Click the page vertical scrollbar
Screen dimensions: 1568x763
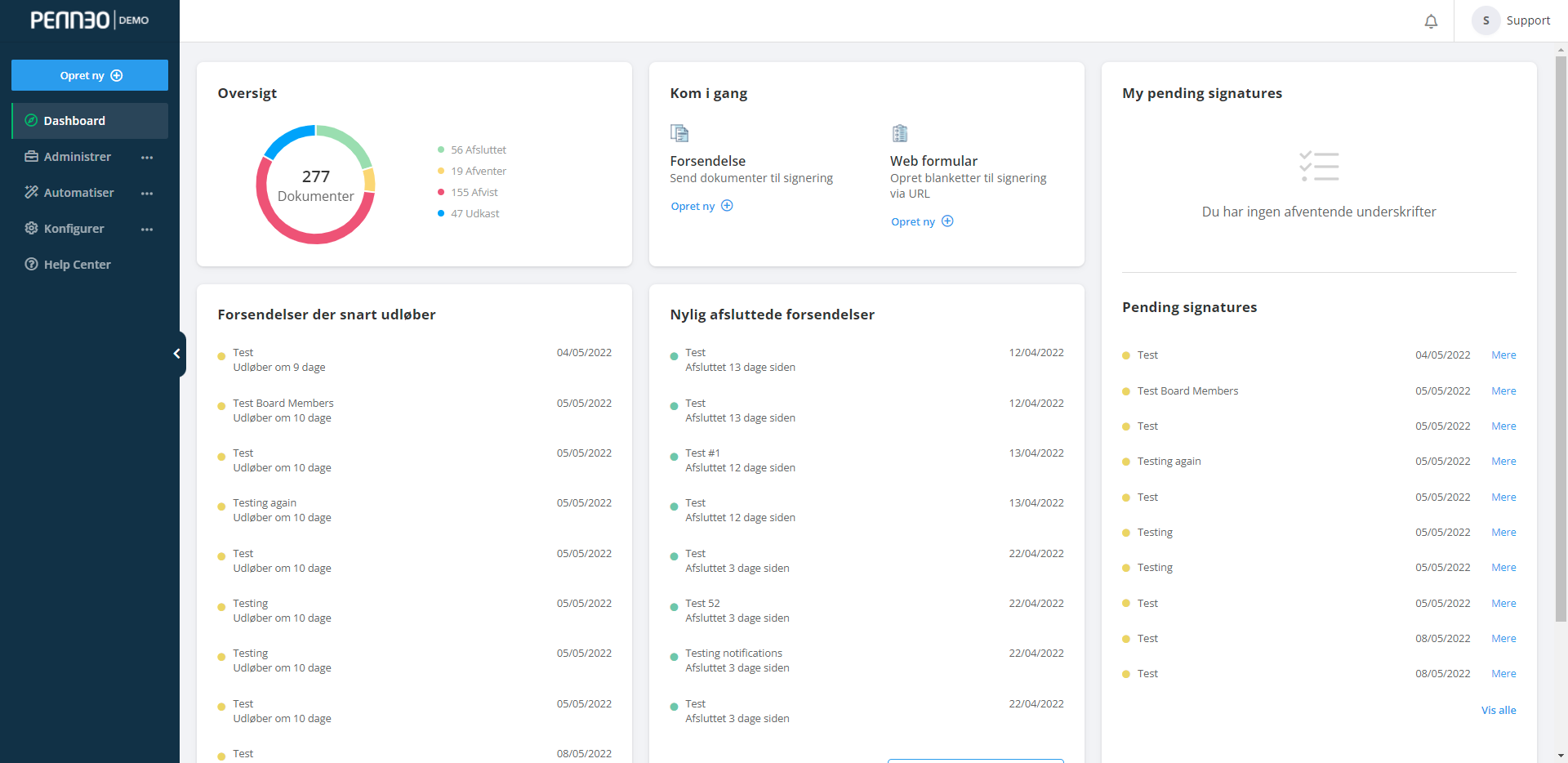pyautogui.click(x=1561, y=339)
